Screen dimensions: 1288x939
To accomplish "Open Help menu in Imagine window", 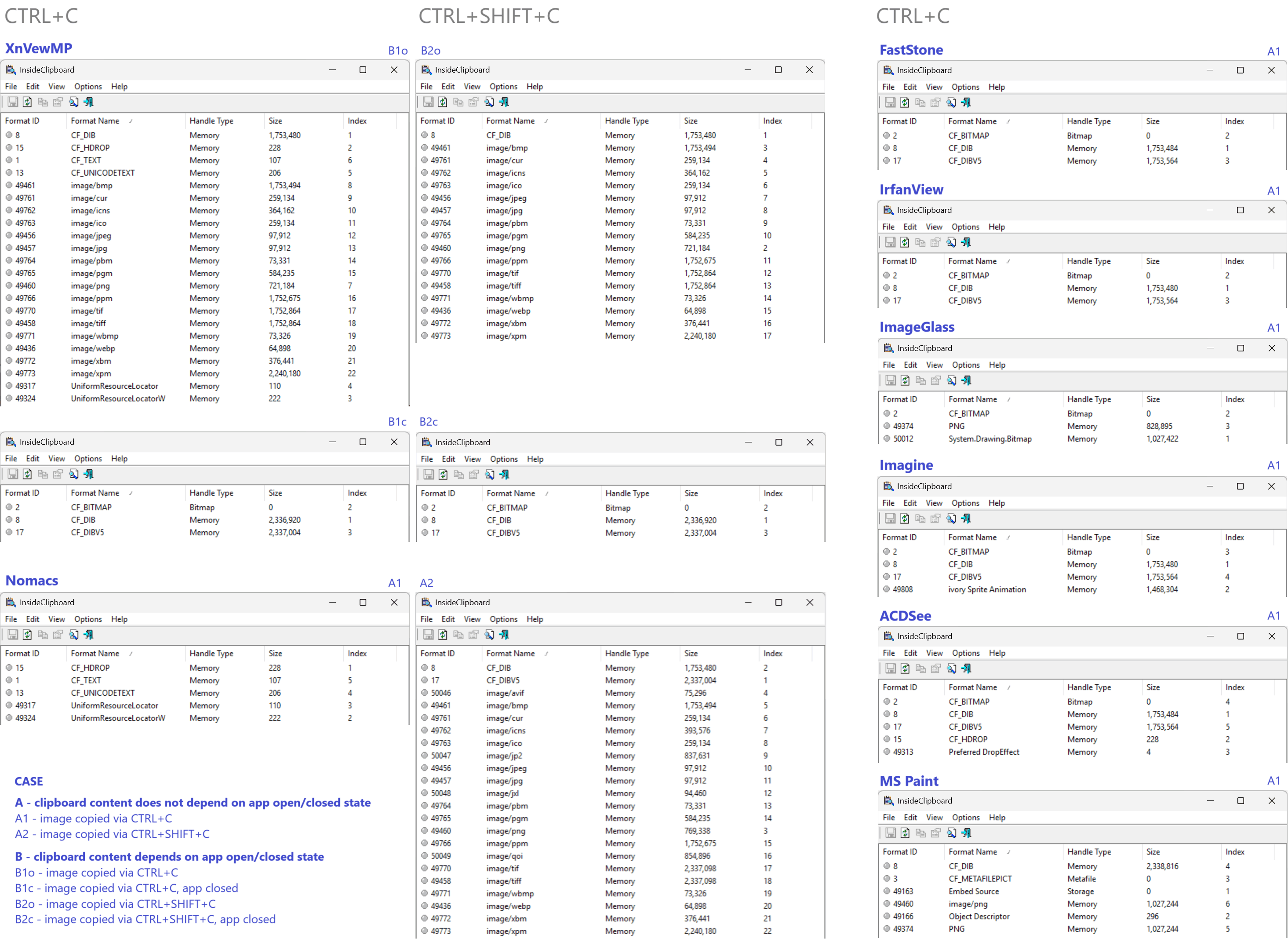I will point(997,503).
